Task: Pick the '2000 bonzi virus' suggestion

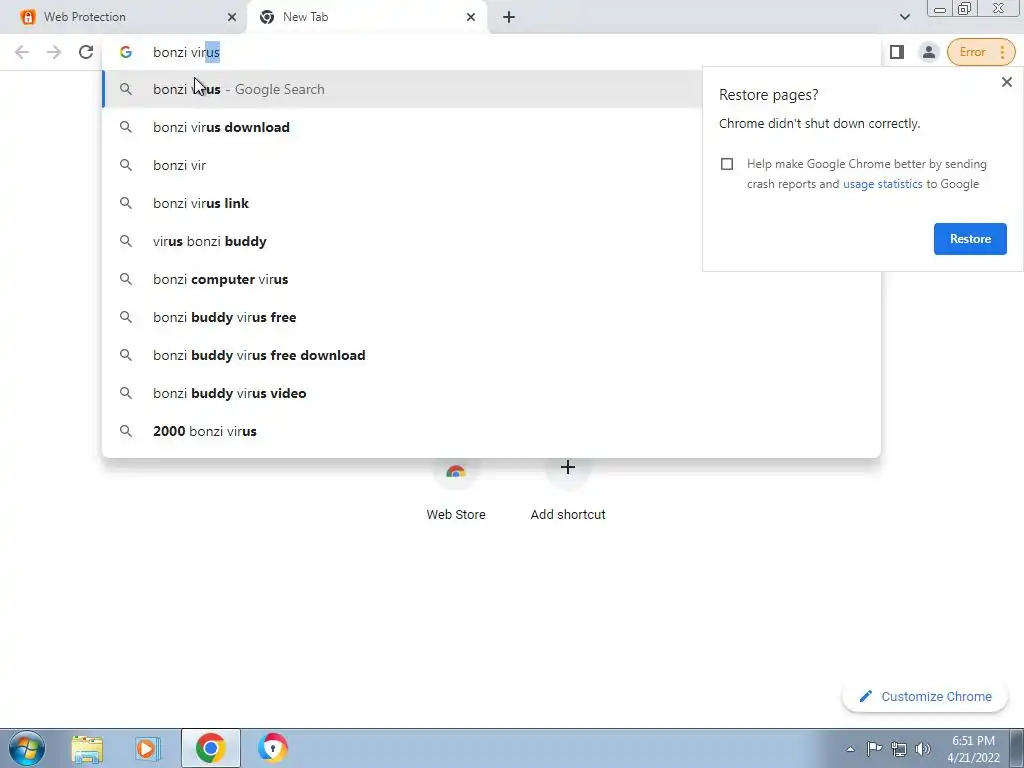Action: [491, 430]
